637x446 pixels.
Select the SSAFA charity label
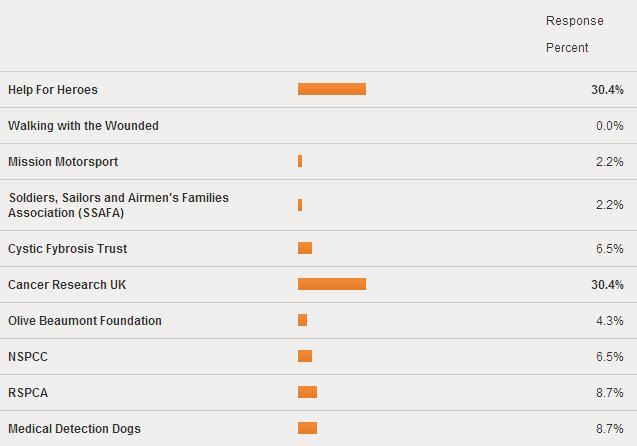coord(118,205)
